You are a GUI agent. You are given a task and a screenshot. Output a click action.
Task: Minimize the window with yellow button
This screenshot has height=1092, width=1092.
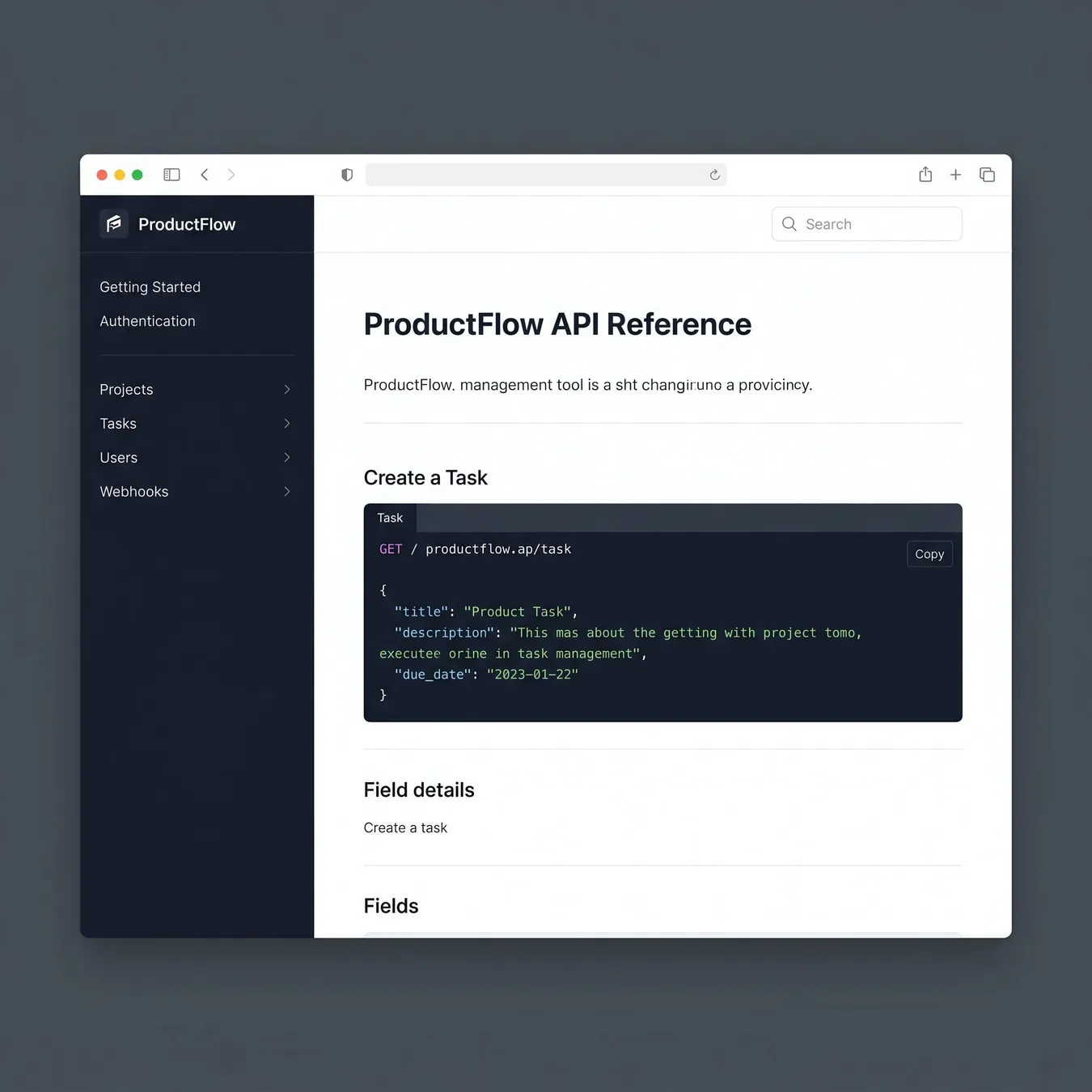(120, 175)
